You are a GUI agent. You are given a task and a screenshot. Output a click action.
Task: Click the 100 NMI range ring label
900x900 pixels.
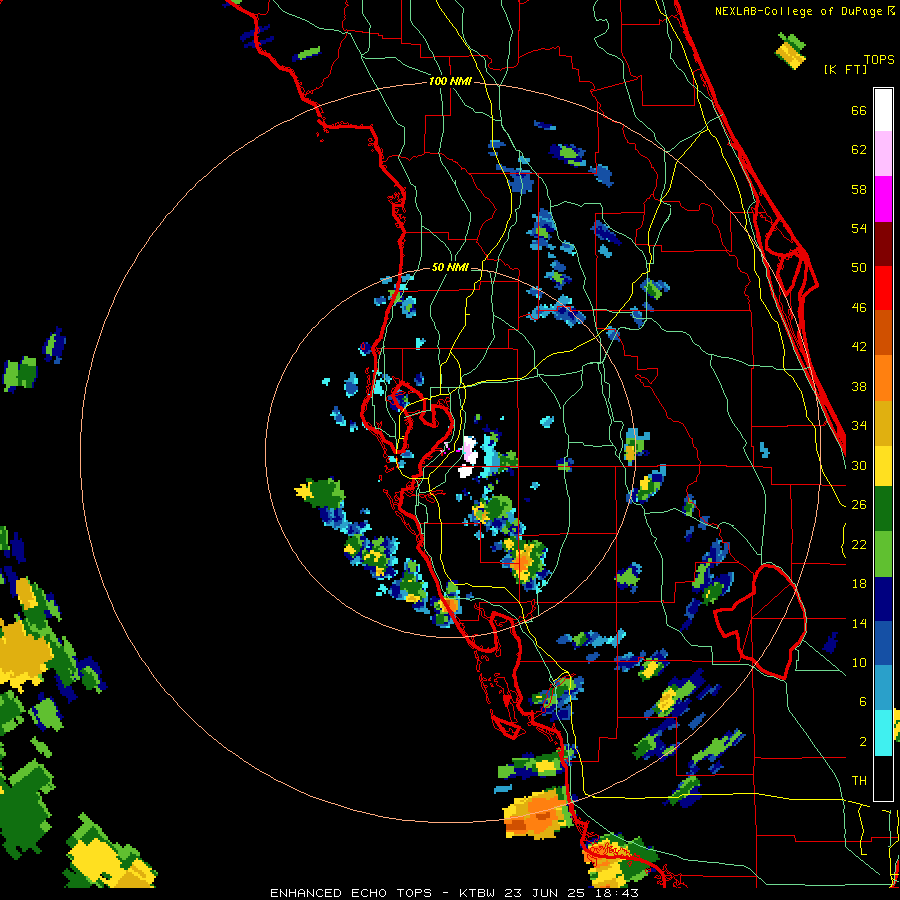pyautogui.click(x=450, y=82)
